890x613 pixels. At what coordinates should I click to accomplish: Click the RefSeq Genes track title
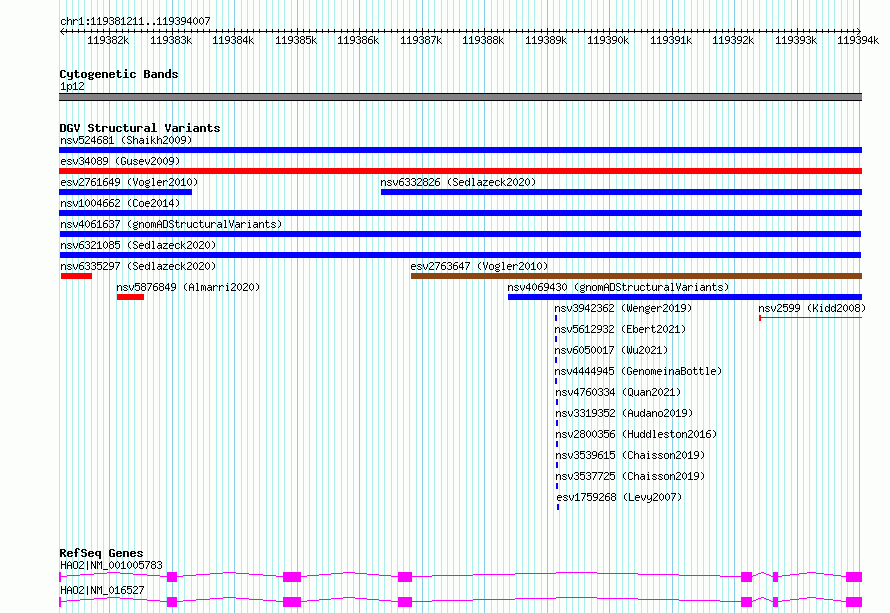[101, 553]
